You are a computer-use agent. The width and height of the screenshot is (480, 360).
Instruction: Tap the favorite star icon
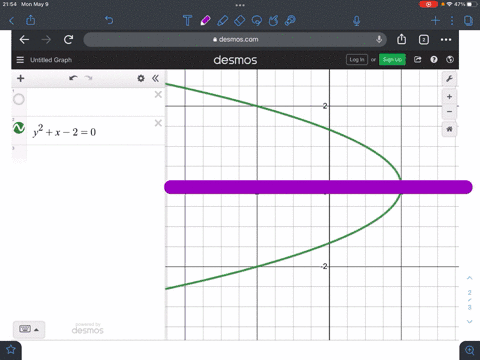point(11,350)
